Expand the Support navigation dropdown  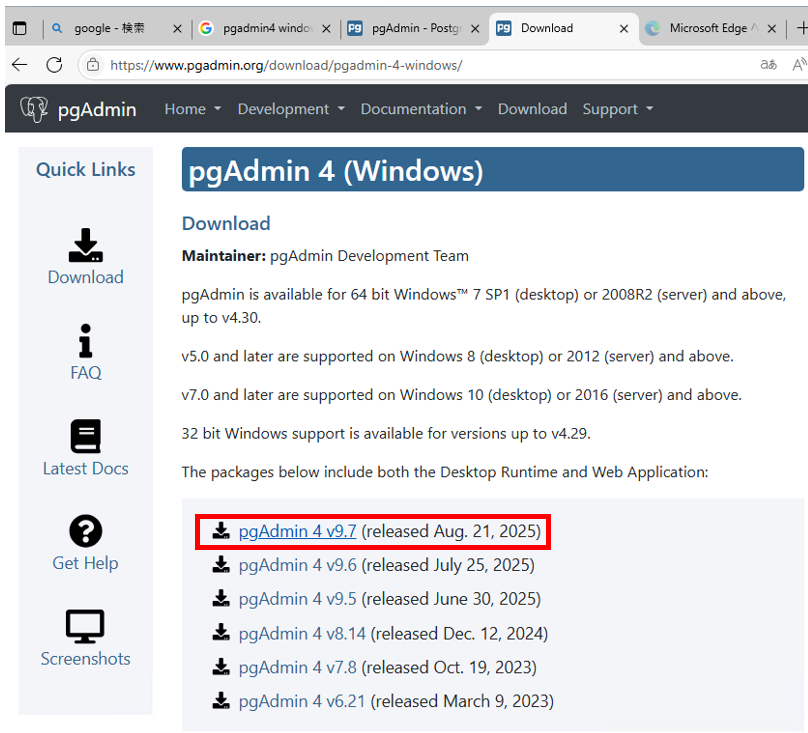point(618,109)
